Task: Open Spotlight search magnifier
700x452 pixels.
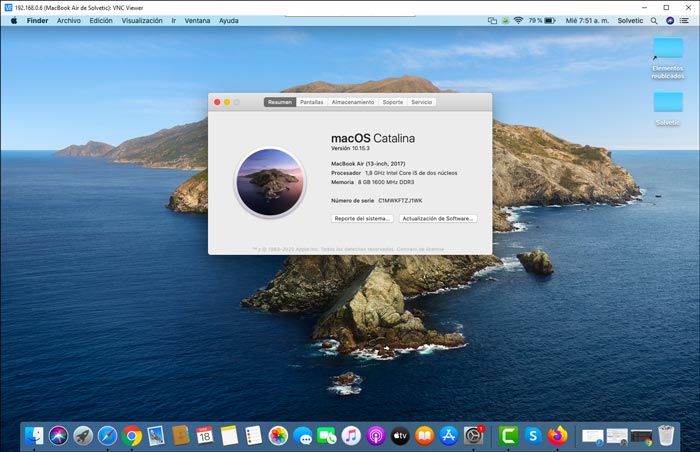Action: 654,21
